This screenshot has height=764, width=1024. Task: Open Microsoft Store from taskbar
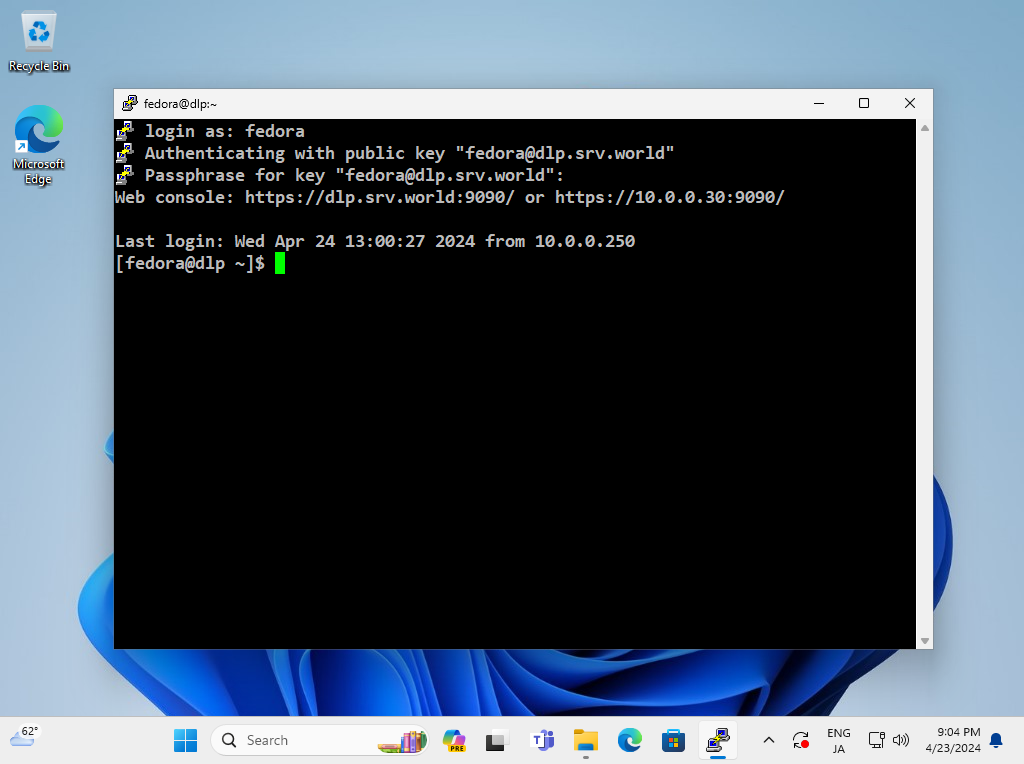(673, 740)
